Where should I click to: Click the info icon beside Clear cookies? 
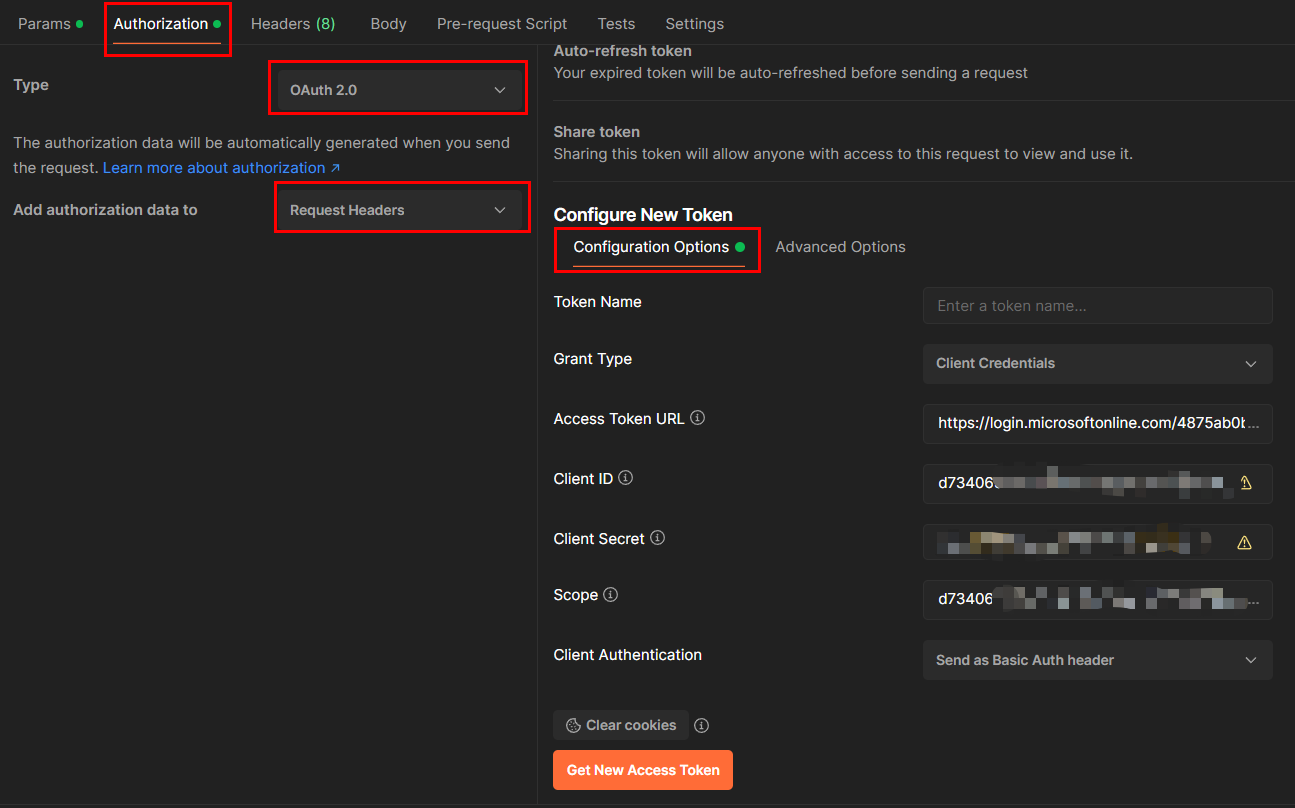[x=702, y=725]
